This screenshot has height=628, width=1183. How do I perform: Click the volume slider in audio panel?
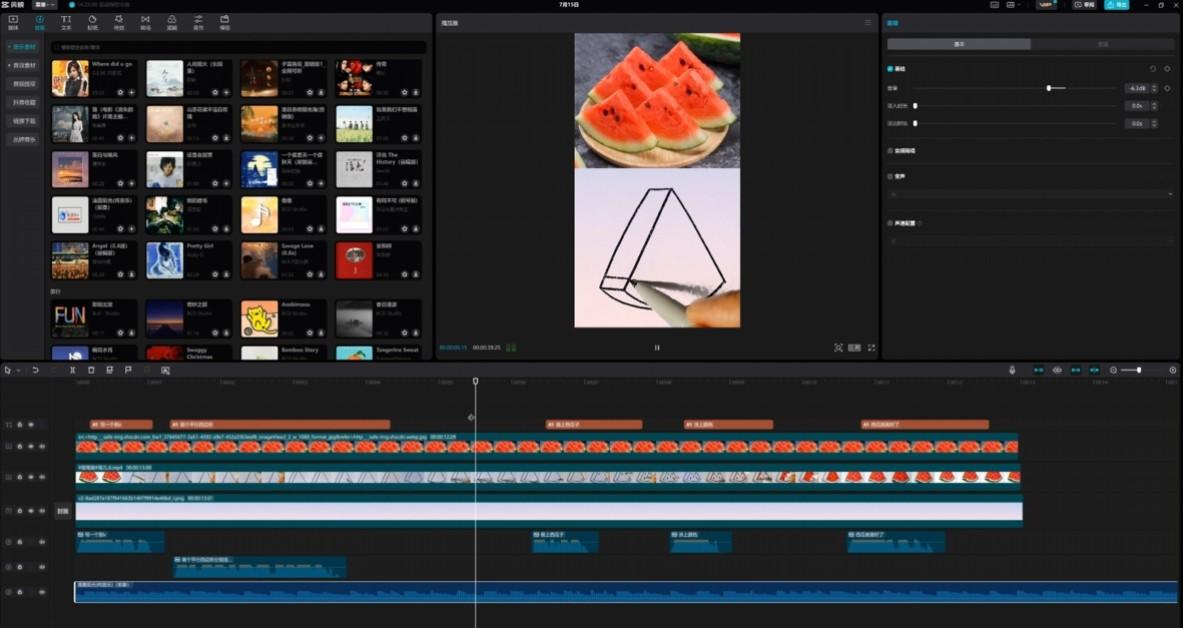point(1048,88)
